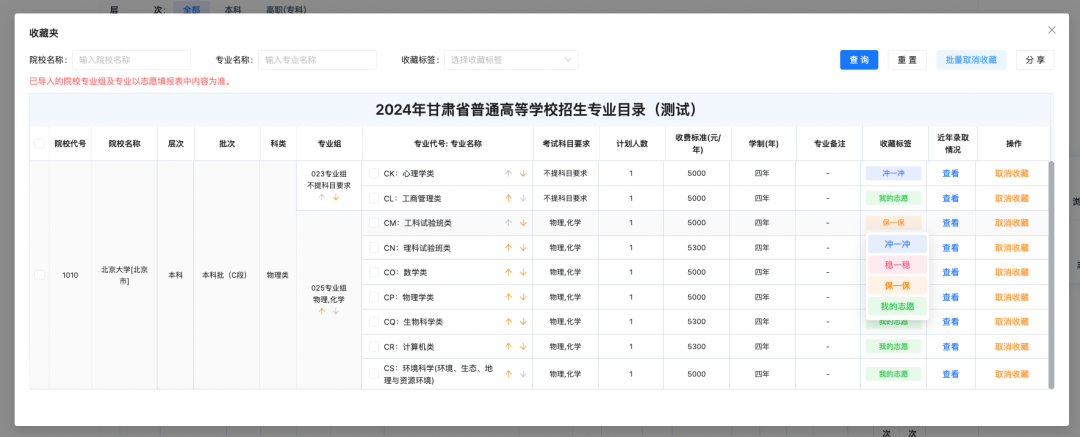
Task: Move CQ 生物科学类 up with arrow
Action: click(x=508, y=322)
